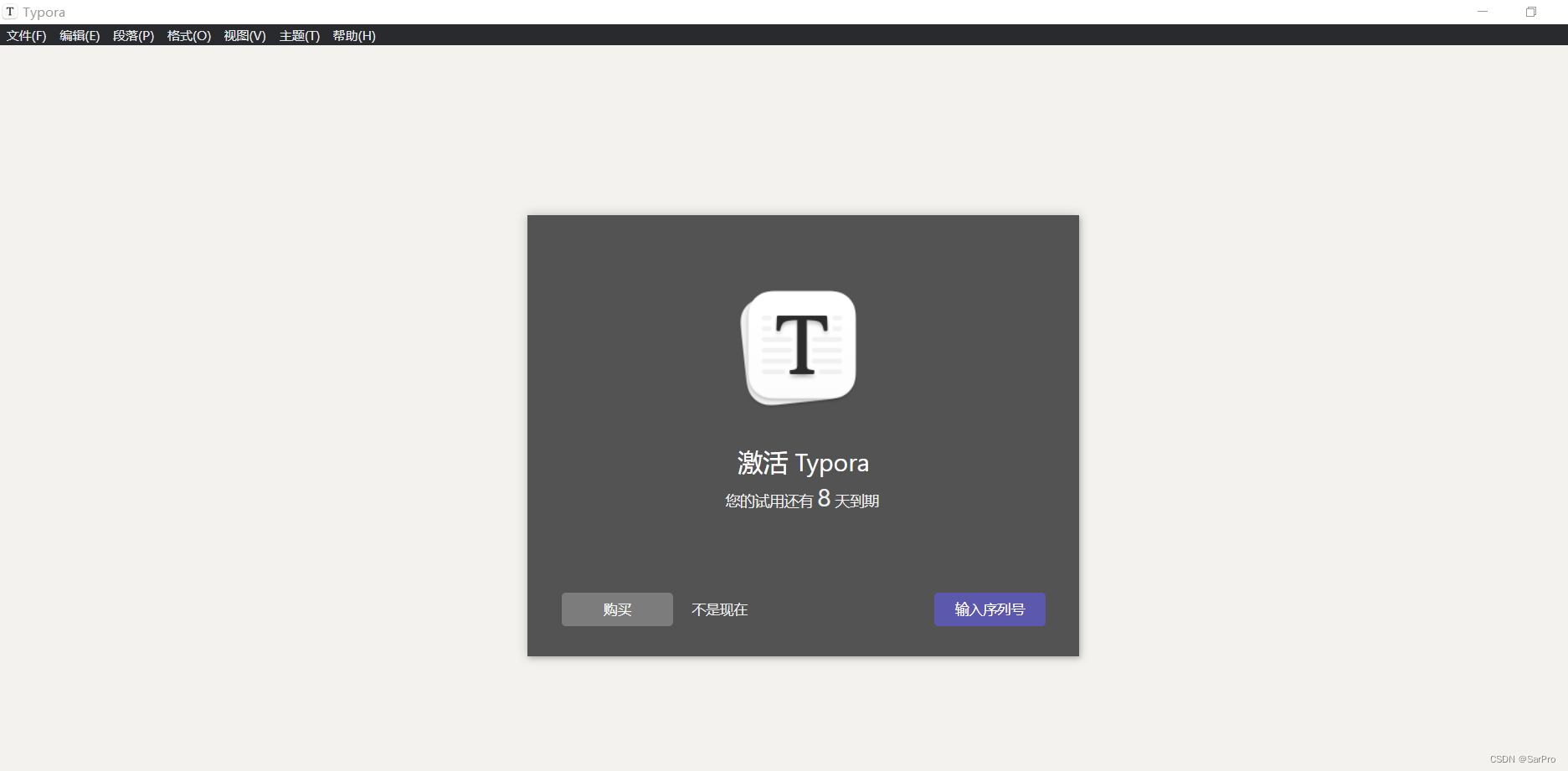This screenshot has width=1568, height=771.
Task: Click the 您的试用还有 trial text
Action: pos(769,501)
